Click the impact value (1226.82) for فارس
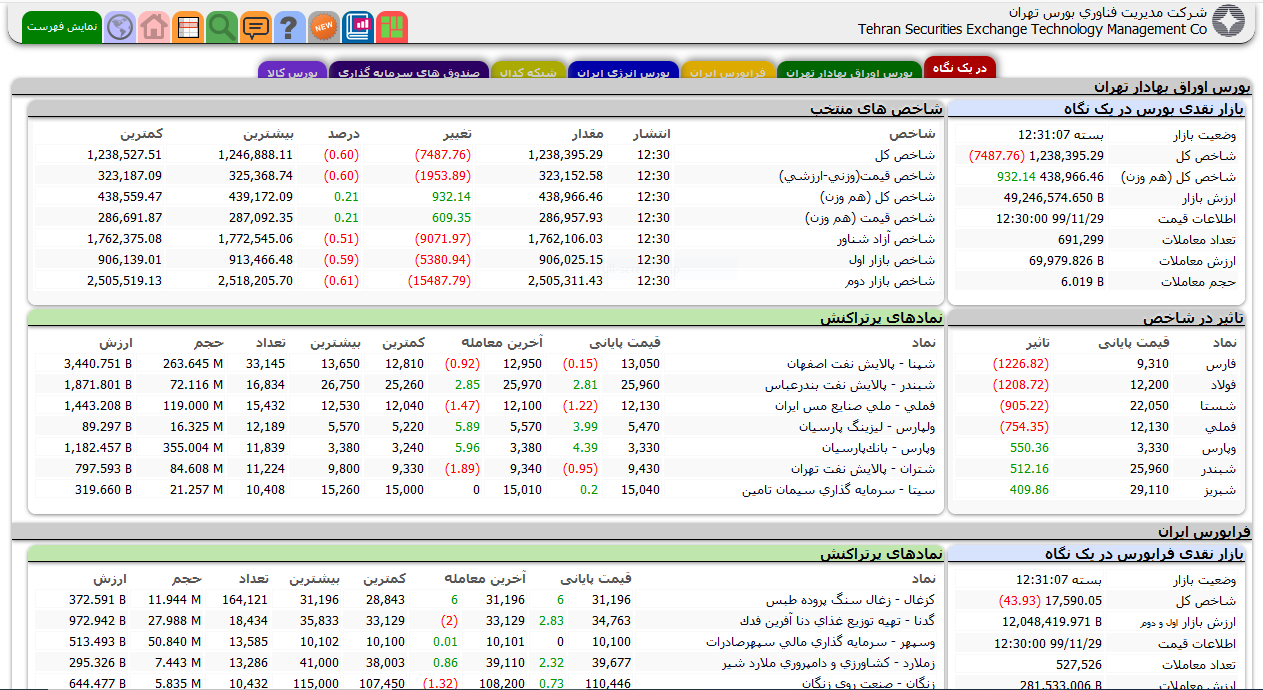This screenshot has height=690, width=1263. [x=1020, y=364]
